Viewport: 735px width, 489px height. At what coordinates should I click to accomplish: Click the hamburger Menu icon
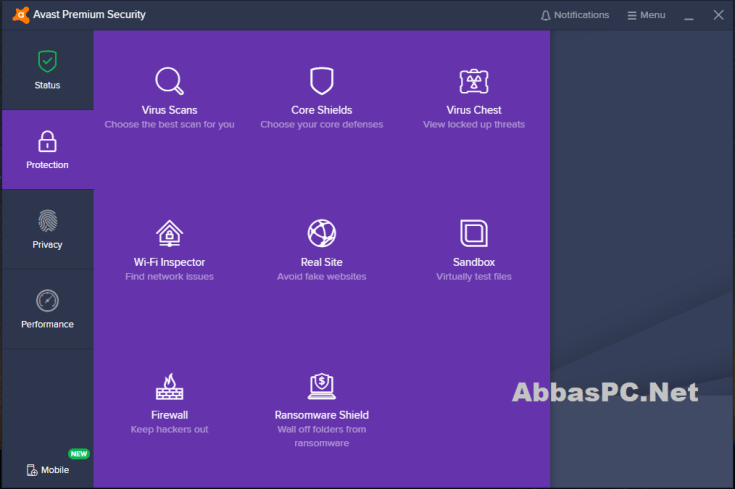[x=632, y=15]
